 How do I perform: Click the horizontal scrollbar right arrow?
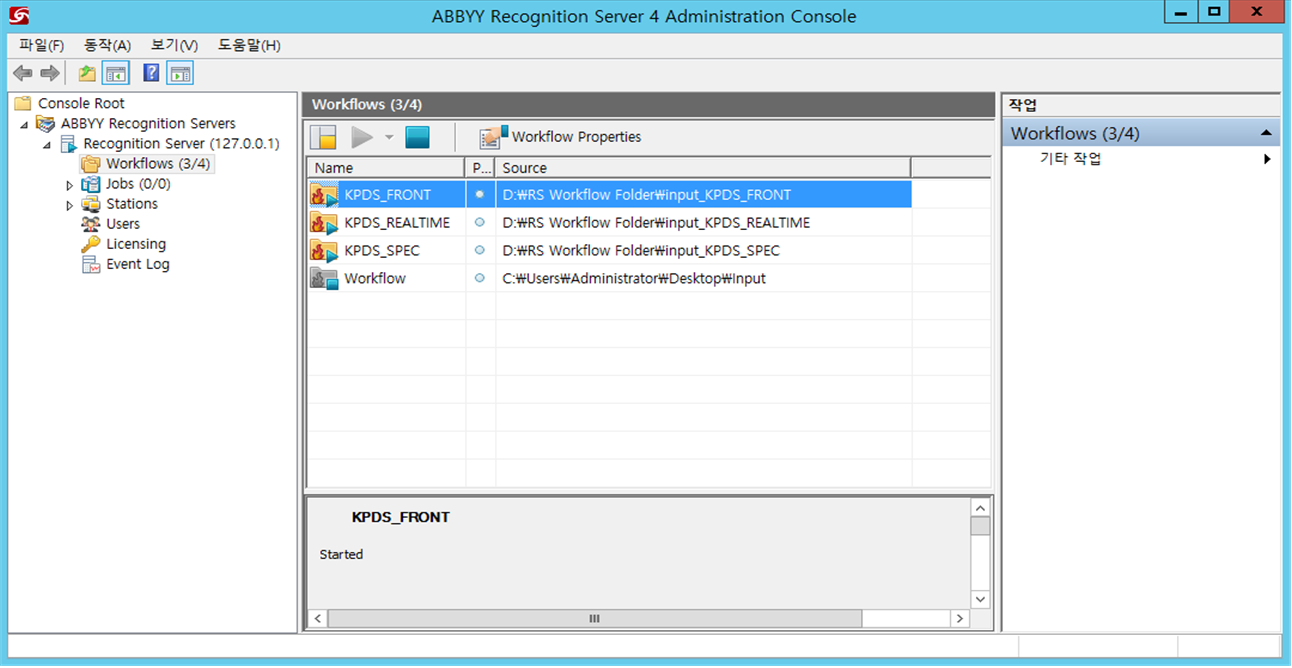click(960, 619)
